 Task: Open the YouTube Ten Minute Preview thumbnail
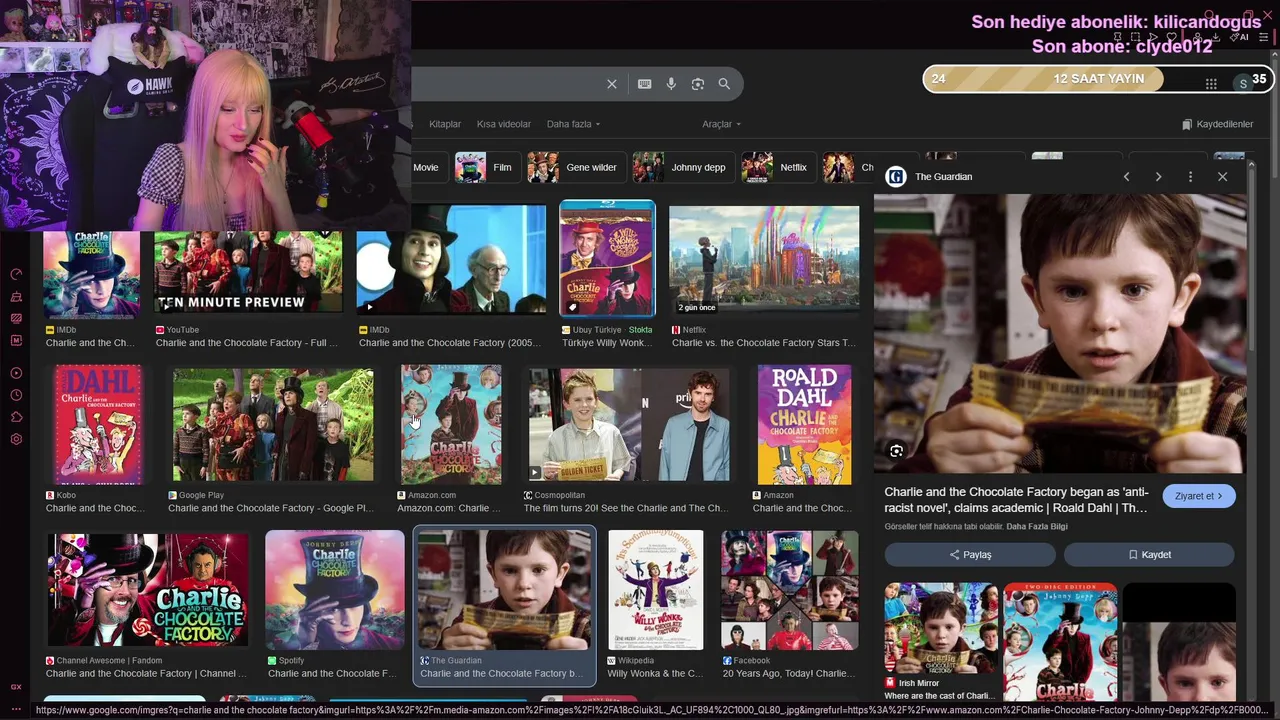pyautogui.click(x=247, y=273)
